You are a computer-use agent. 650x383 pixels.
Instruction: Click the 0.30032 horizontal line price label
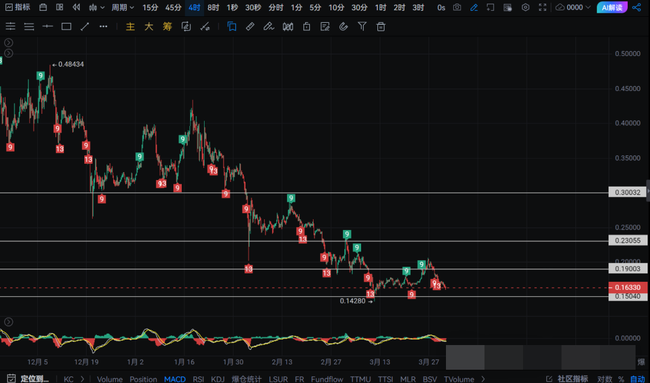click(x=628, y=192)
